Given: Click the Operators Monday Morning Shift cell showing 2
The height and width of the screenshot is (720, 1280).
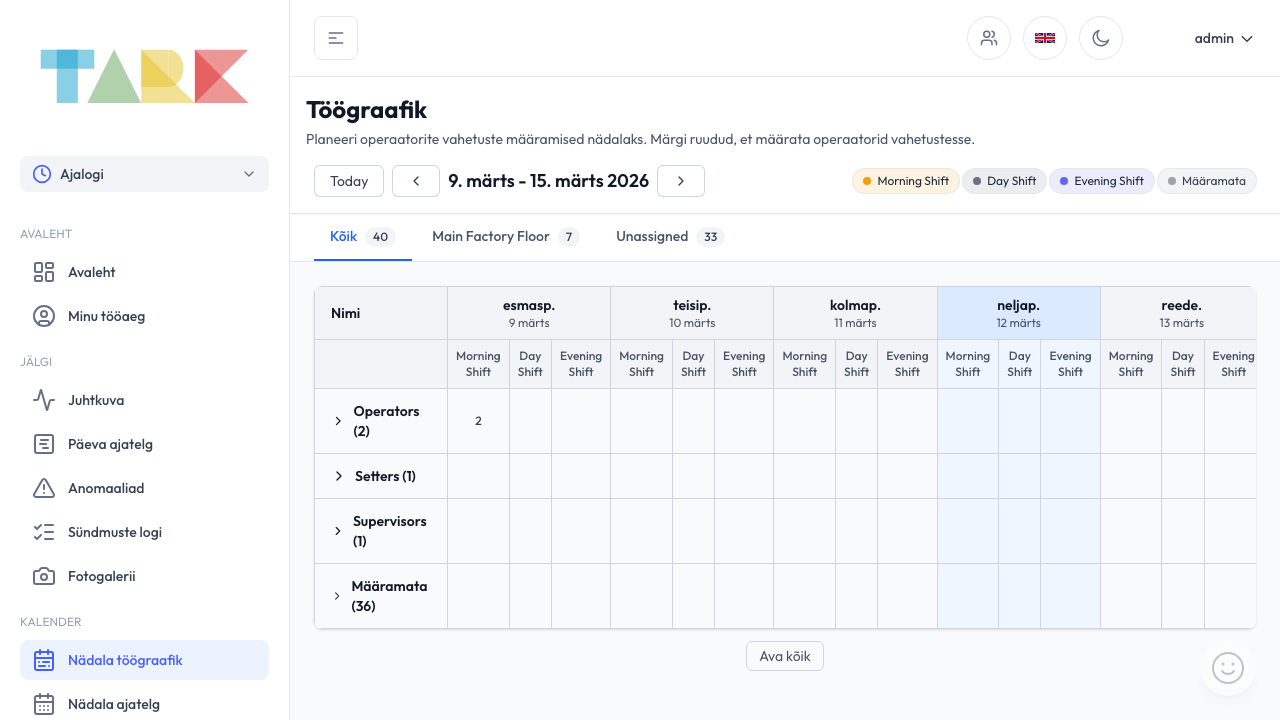Looking at the screenshot, I should pyautogui.click(x=478, y=421).
